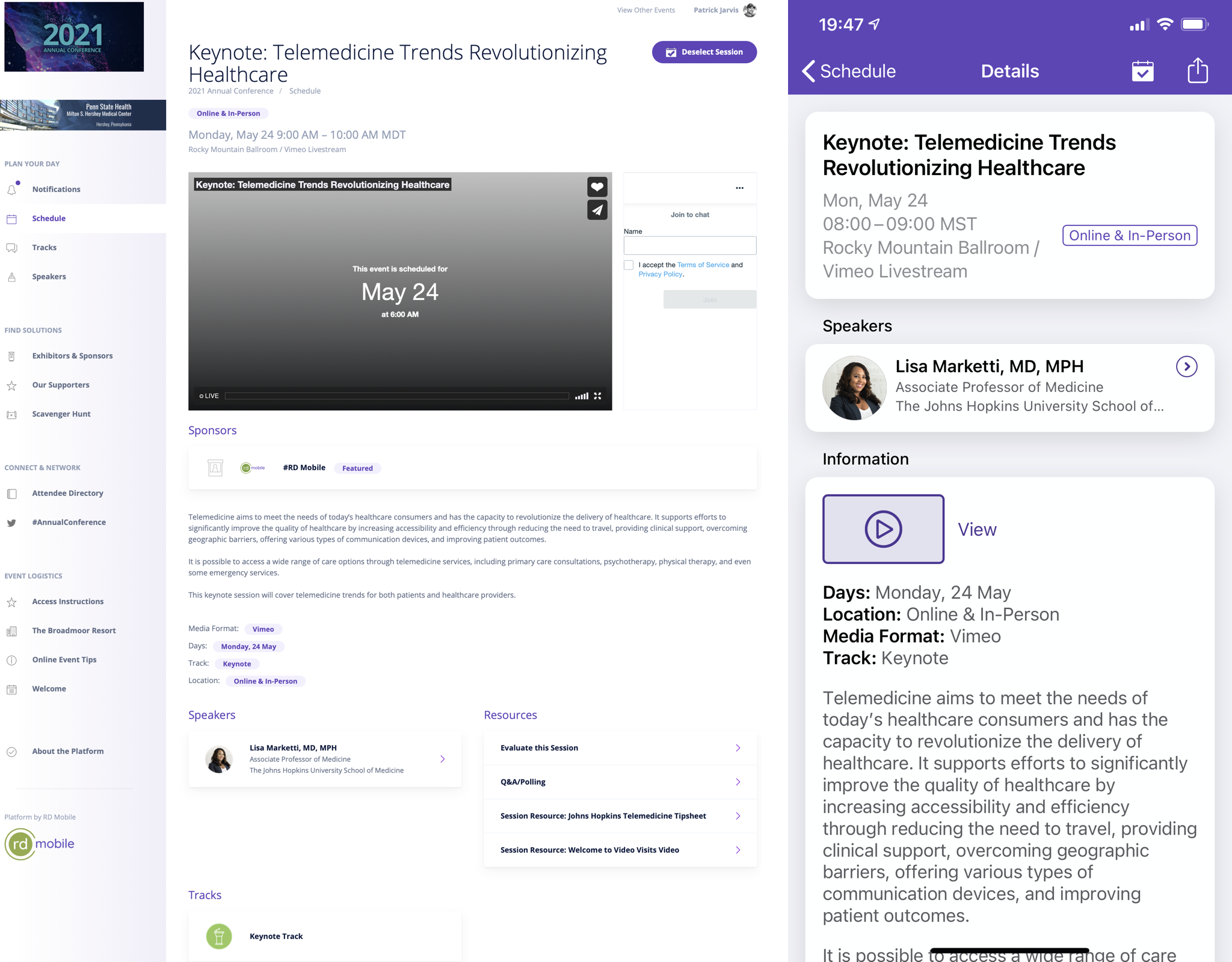Click the Vimeo media format tag
The height and width of the screenshot is (962, 1232).
[x=263, y=629]
